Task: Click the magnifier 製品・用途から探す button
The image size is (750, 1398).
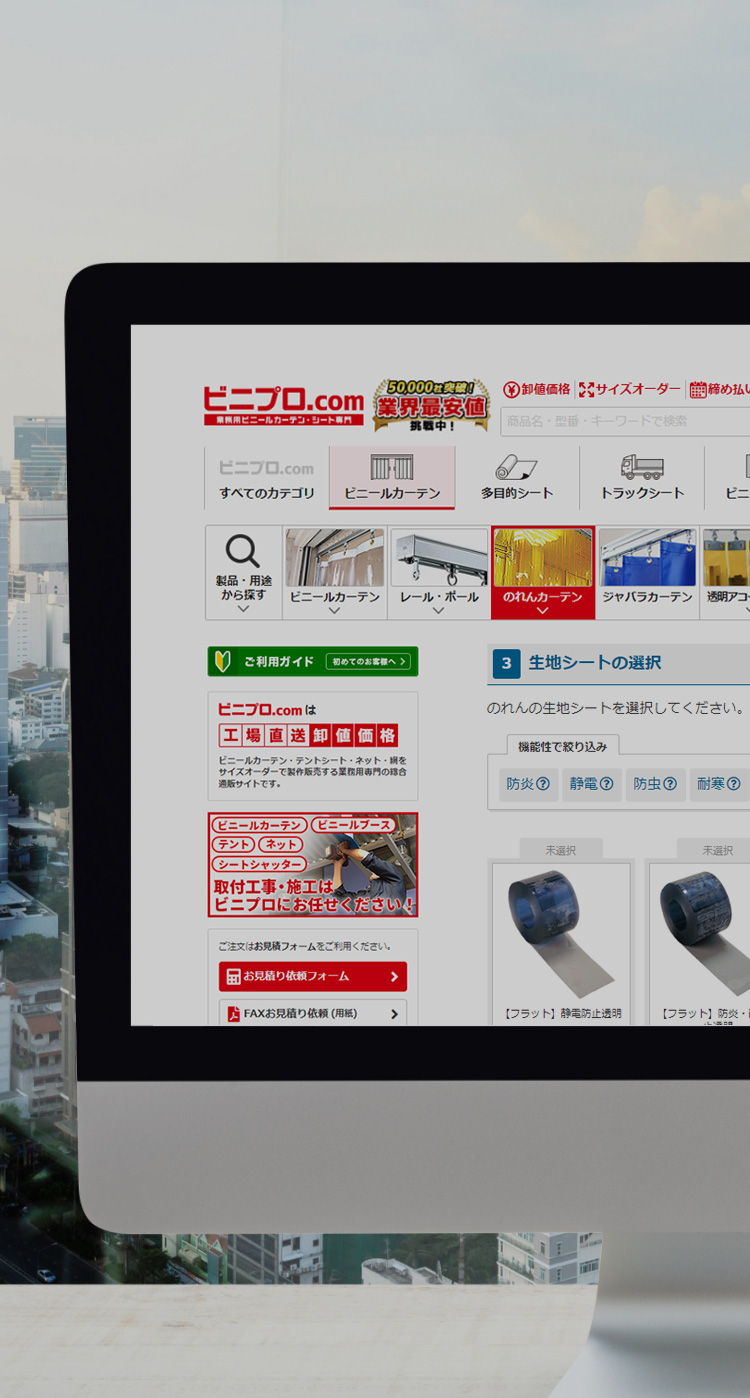Action: [x=243, y=572]
